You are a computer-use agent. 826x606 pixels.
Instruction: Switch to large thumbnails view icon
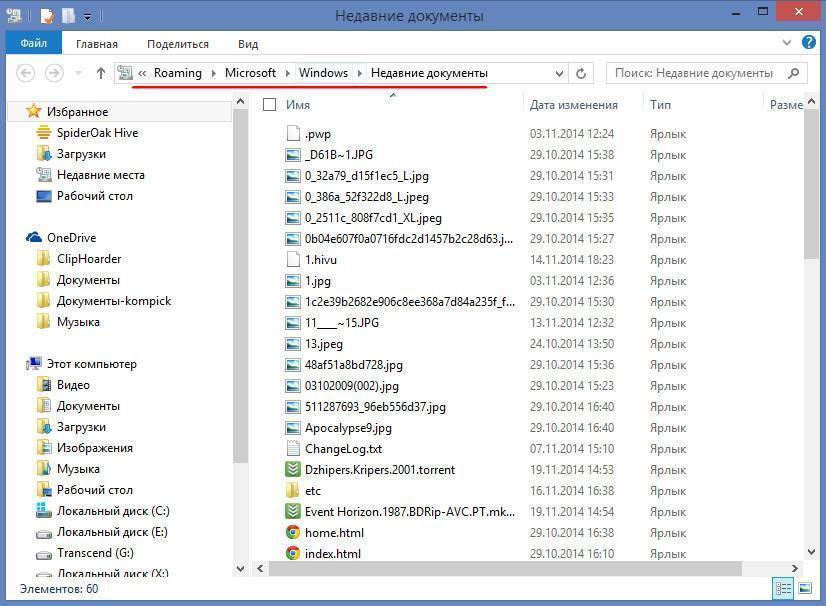point(807,589)
